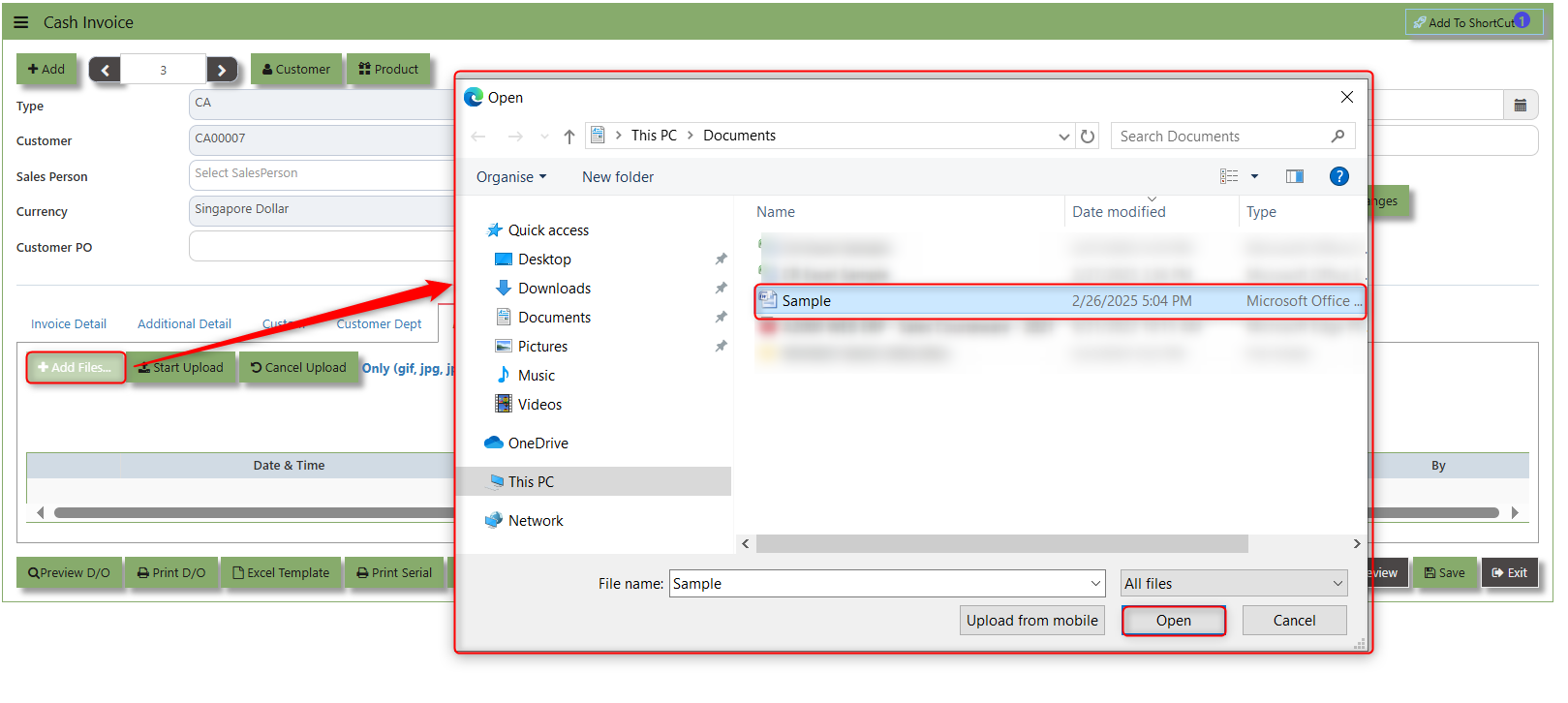Viewport: 1568px width, 703px height.
Task: Switch to the Invoice Detail tab
Action: 69,324
